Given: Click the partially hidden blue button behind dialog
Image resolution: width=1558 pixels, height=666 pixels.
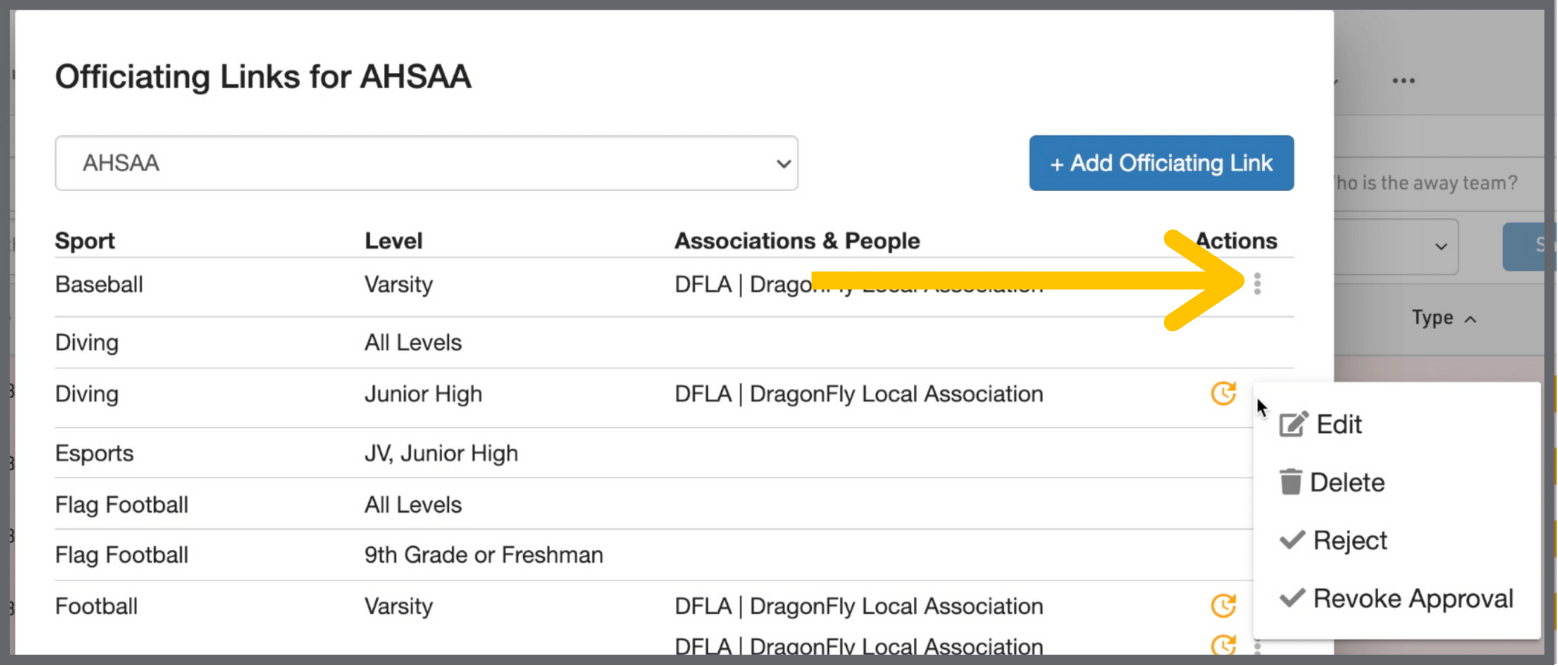Looking at the screenshot, I should [x=1528, y=246].
